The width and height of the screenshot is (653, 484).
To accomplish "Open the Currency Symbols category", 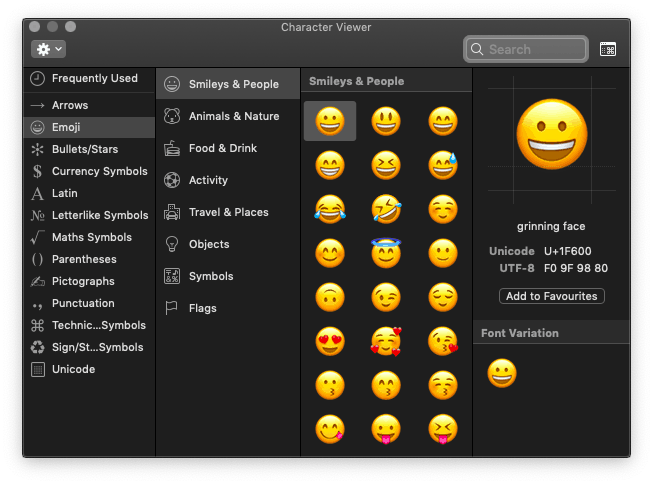I will [x=89, y=171].
